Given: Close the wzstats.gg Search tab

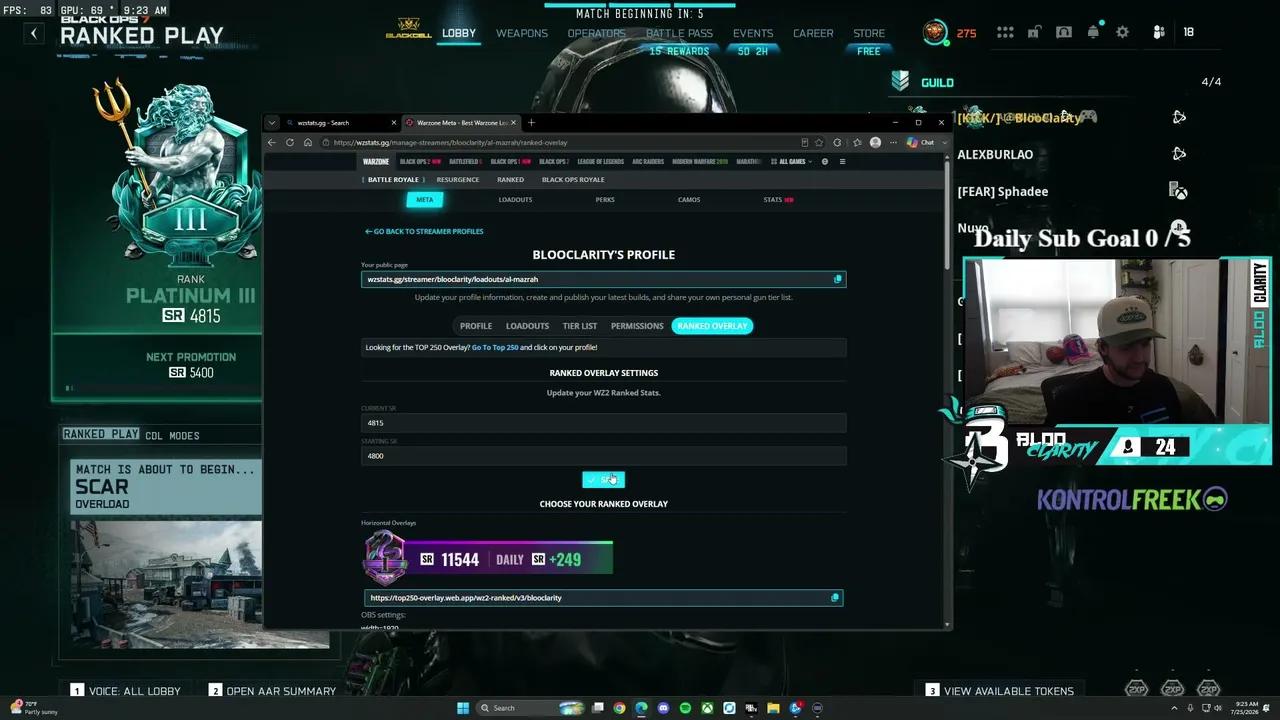Looking at the screenshot, I should pyautogui.click(x=394, y=123).
